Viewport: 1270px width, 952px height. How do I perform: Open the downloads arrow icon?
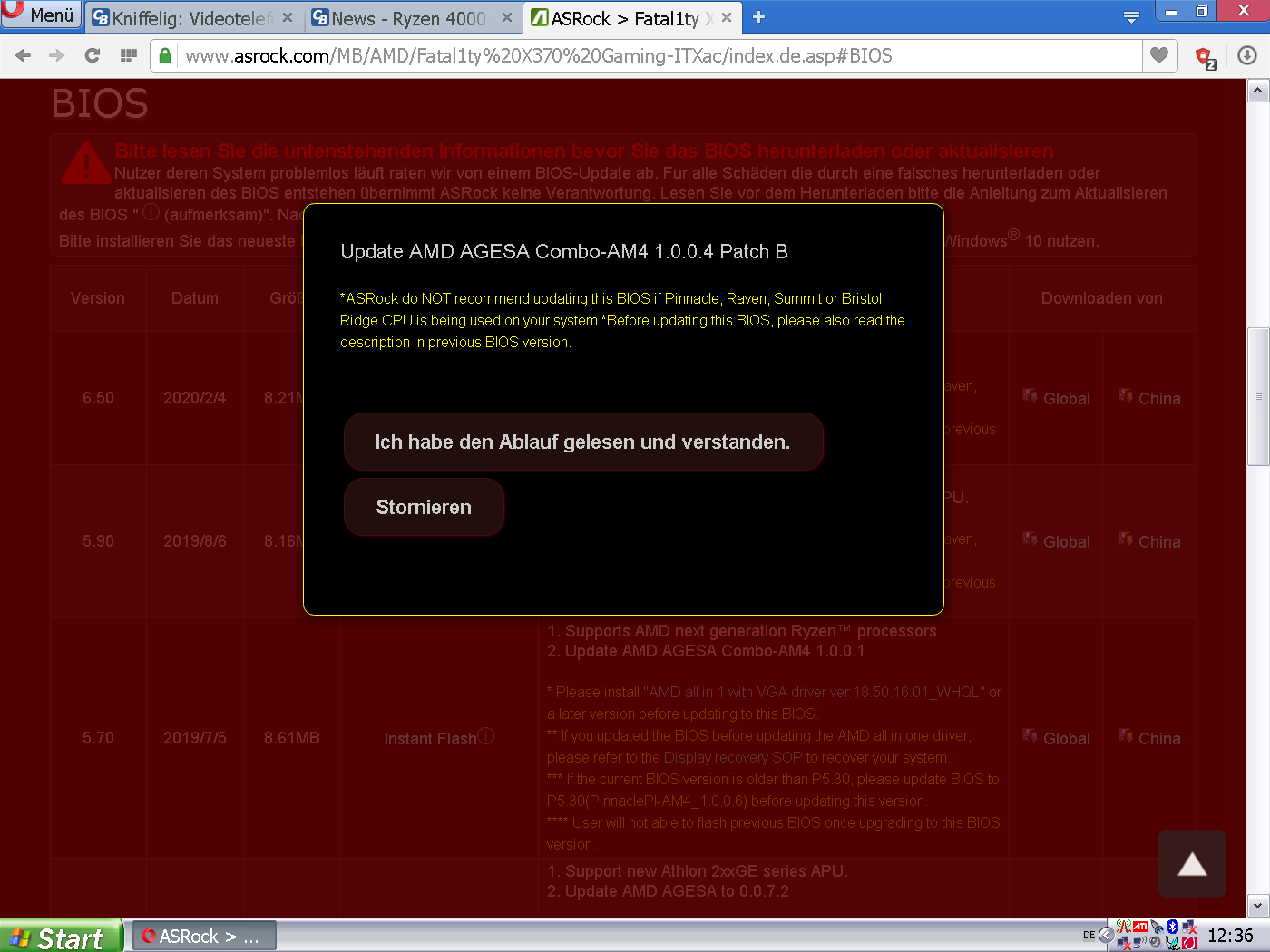(x=1247, y=55)
